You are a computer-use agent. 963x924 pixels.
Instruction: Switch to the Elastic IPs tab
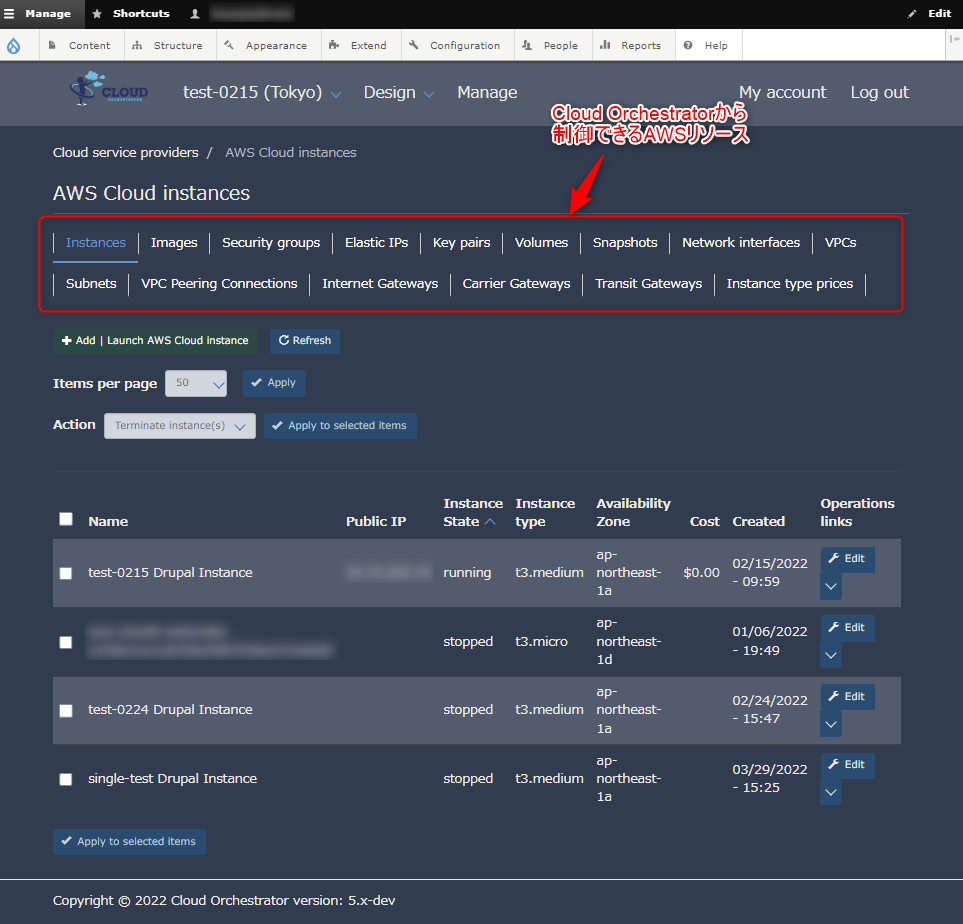pyautogui.click(x=376, y=243)
